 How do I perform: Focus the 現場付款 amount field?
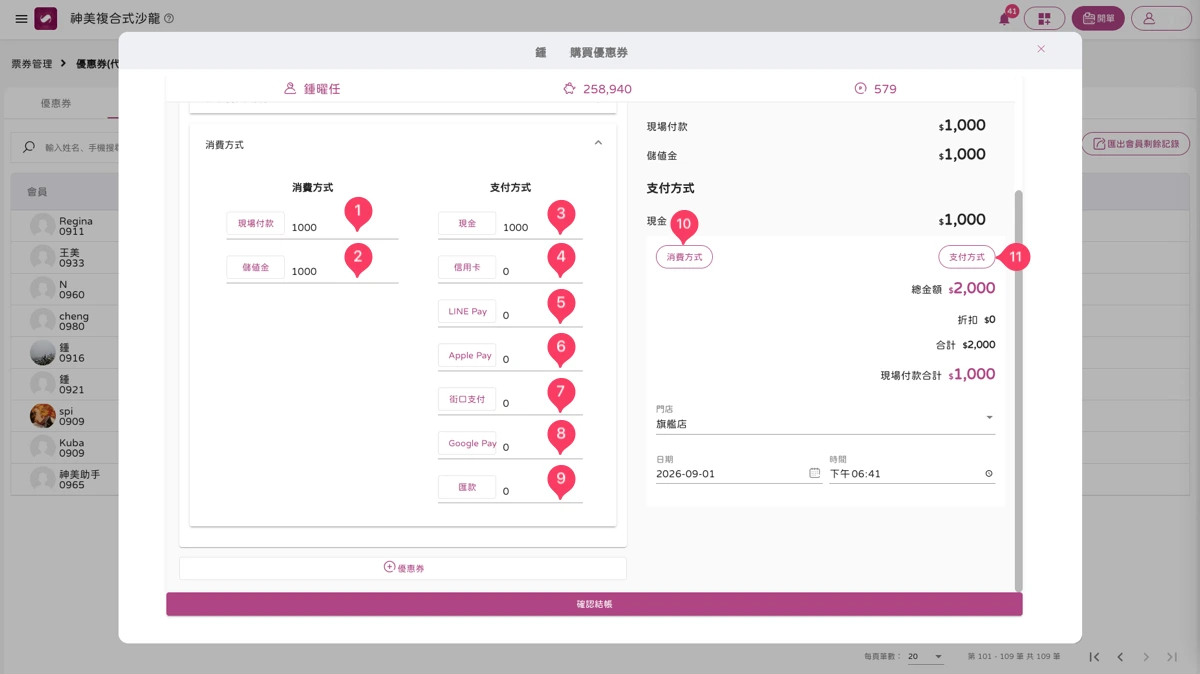(344, 227)
